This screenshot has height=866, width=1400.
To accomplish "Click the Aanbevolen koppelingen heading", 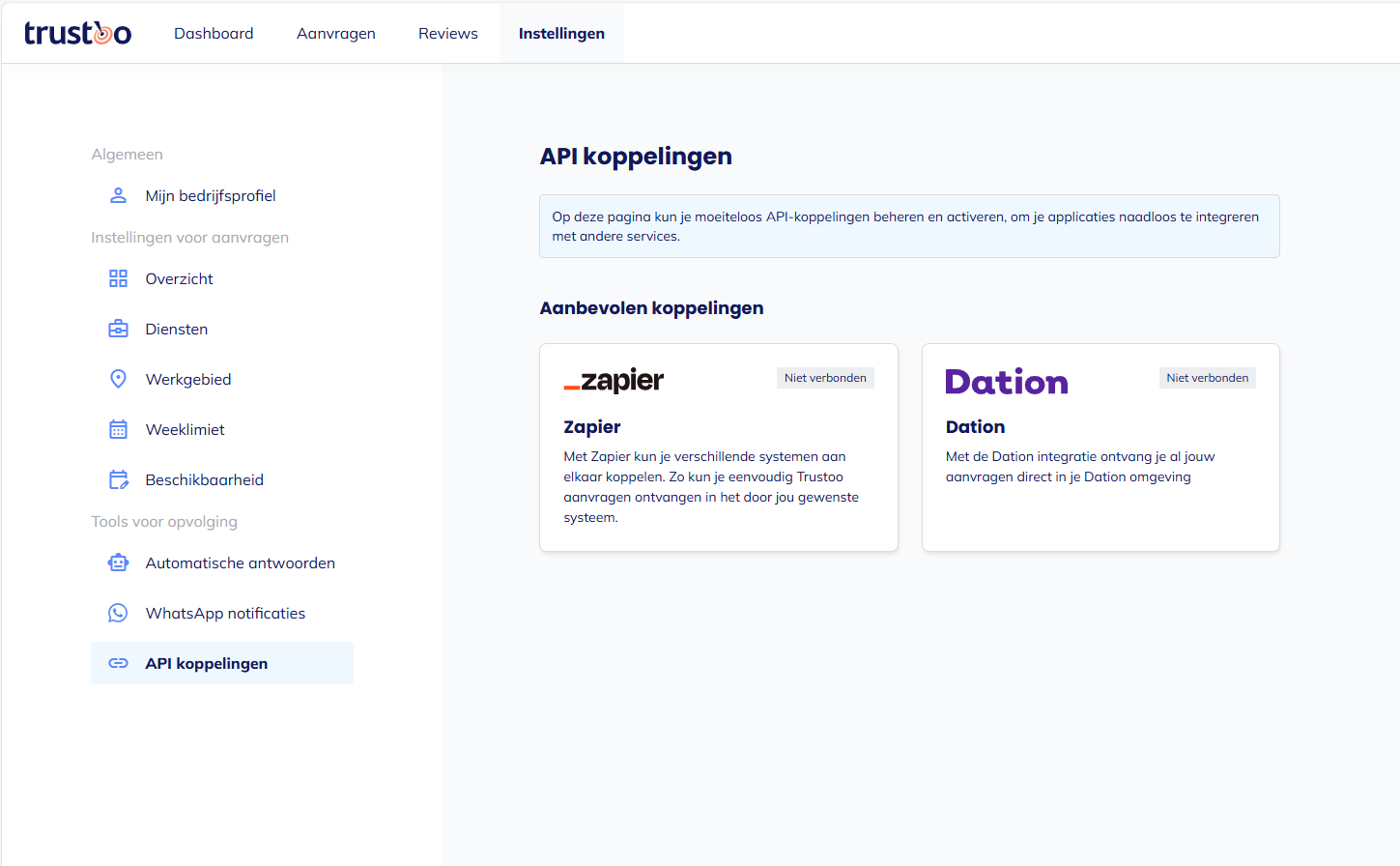I will pos(651,308).
